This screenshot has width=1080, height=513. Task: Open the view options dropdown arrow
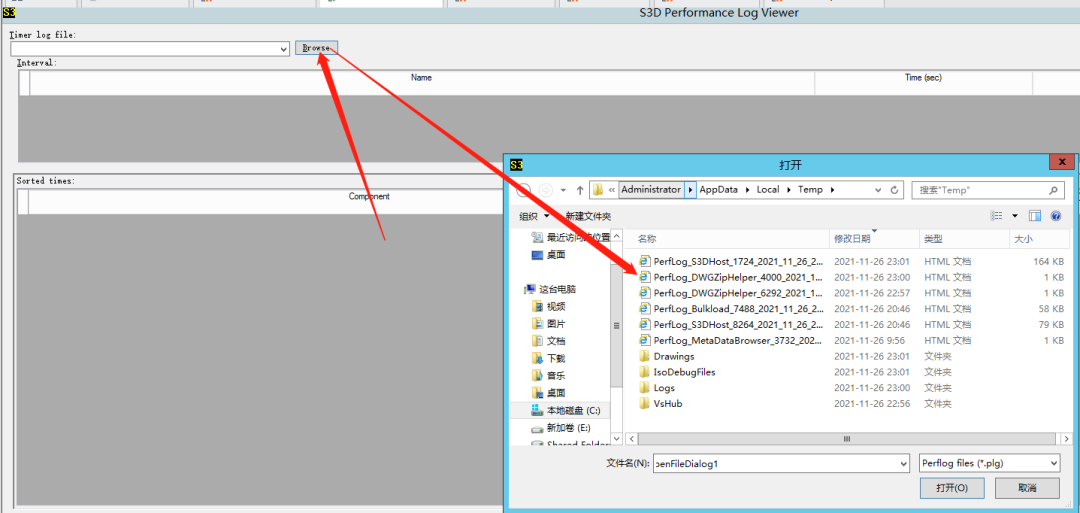pos(1015,216)
